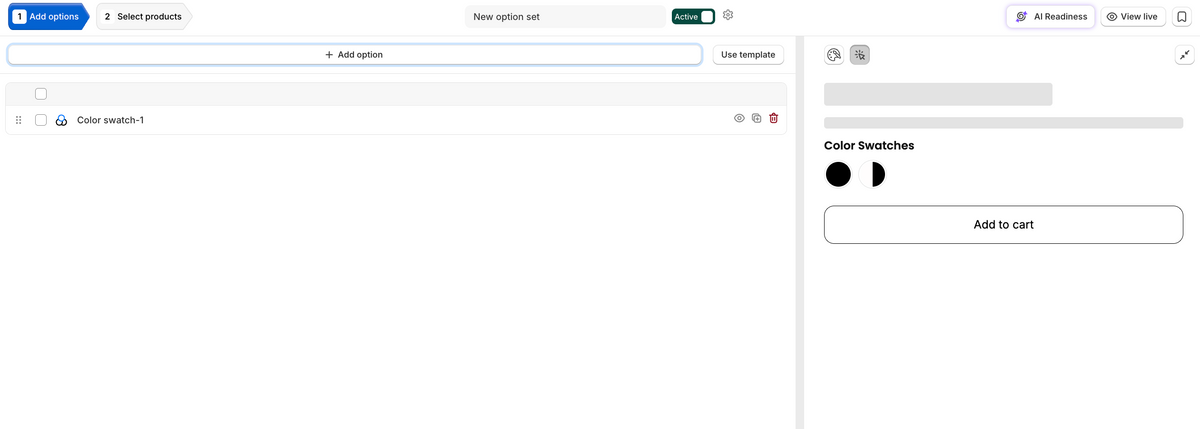Select the solid black color swatch
1200x429 pixels.
(838, 174)
